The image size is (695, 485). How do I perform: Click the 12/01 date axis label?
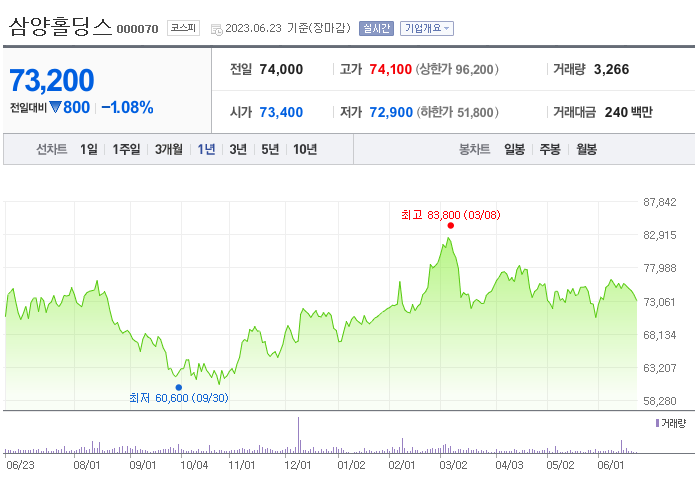(x=298, y=465)
